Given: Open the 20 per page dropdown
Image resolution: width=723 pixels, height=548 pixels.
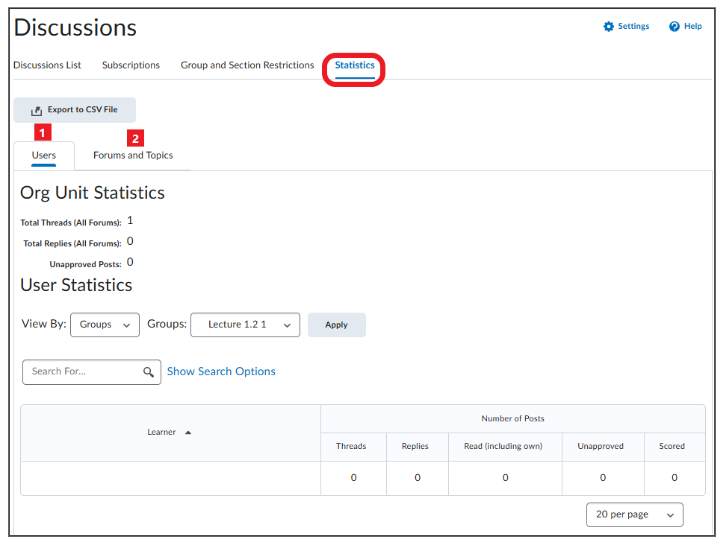Looking at the screenshot, I should 634,514.
